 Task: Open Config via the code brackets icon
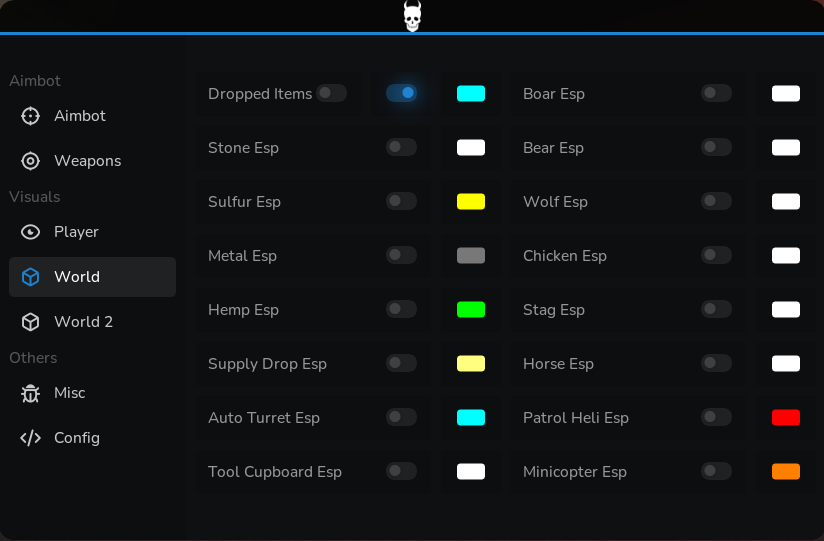coord(30,438)
